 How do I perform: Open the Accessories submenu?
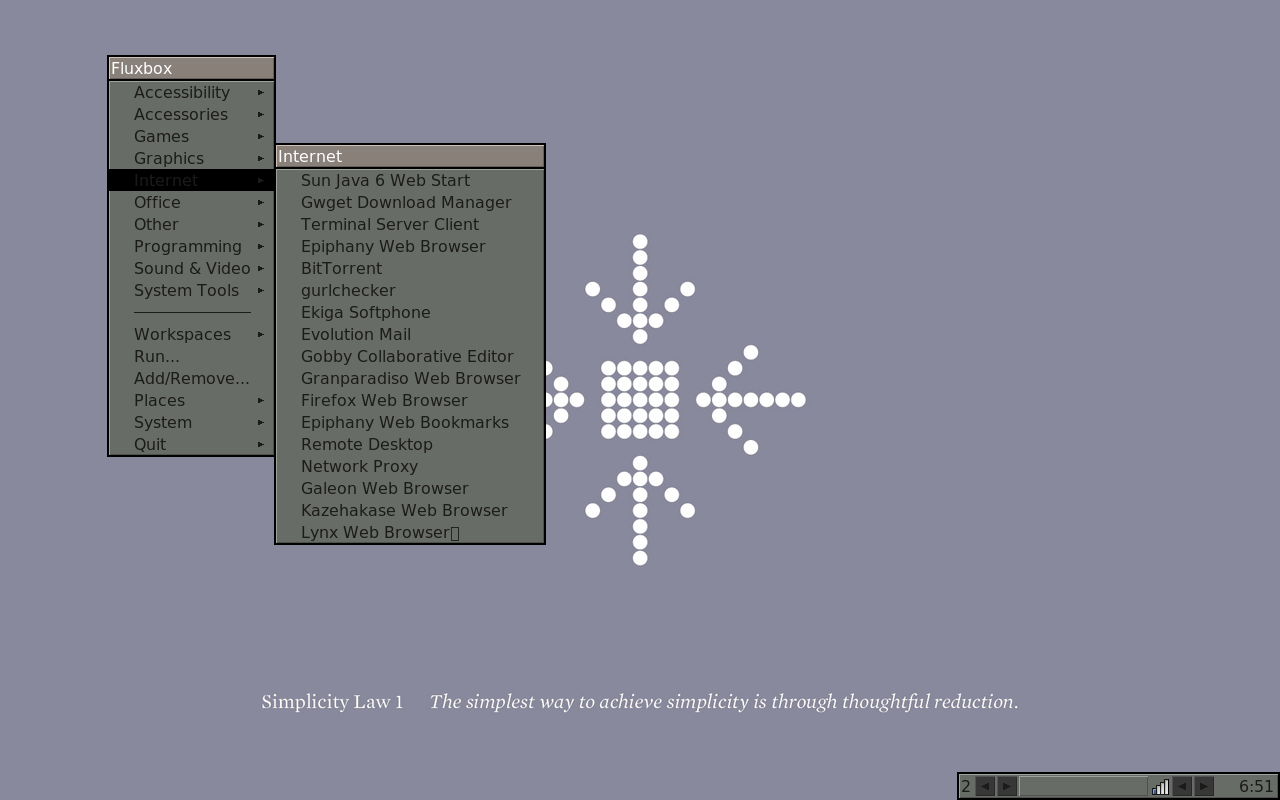tap(191, 114)
